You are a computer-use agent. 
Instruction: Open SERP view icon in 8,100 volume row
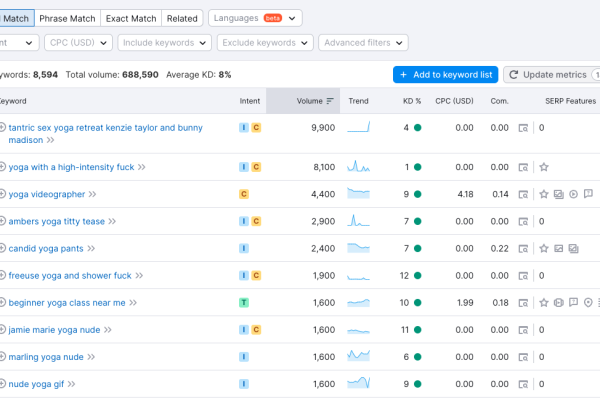523,167
